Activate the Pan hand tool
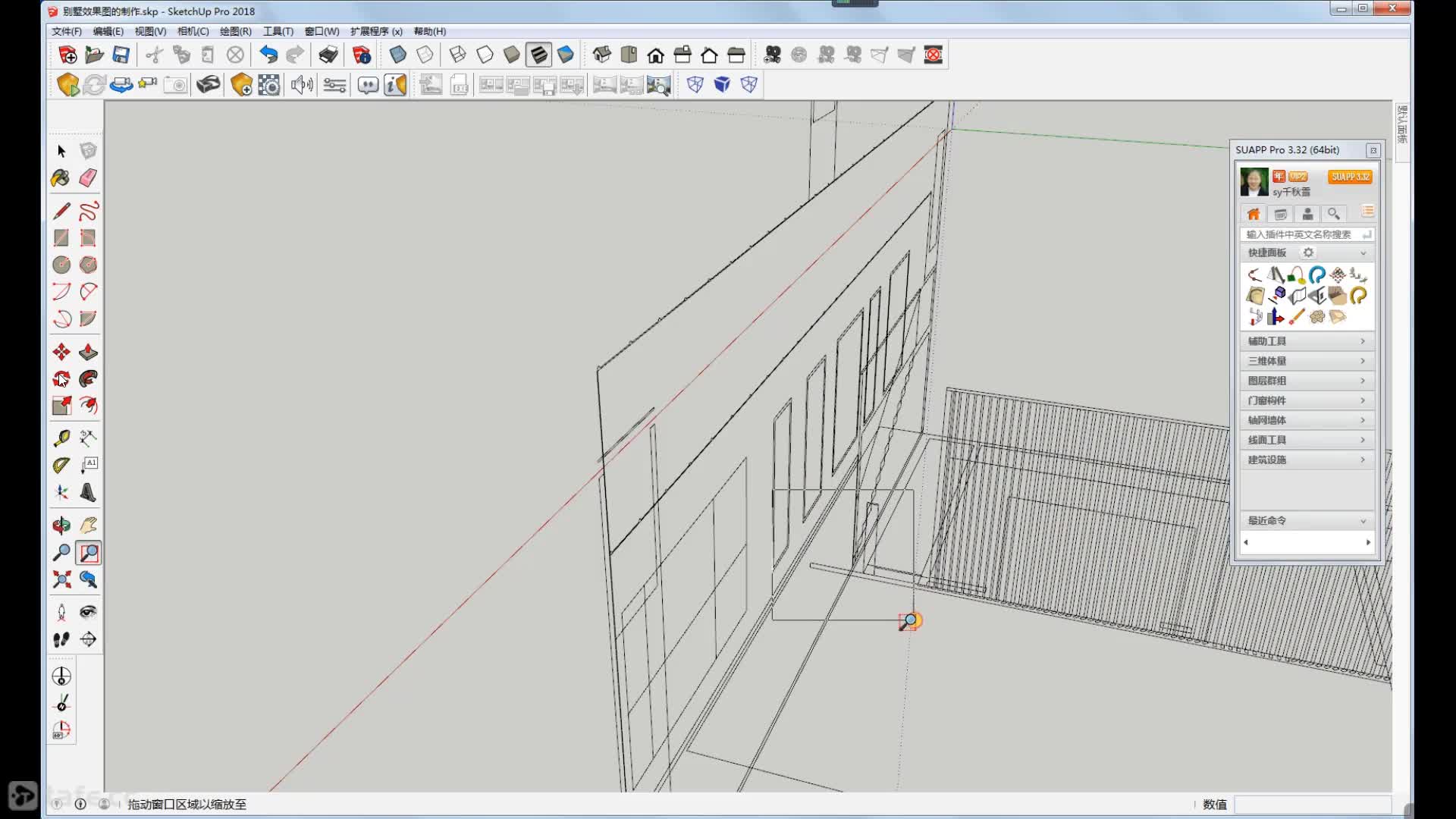 click(x=88, y=525)
